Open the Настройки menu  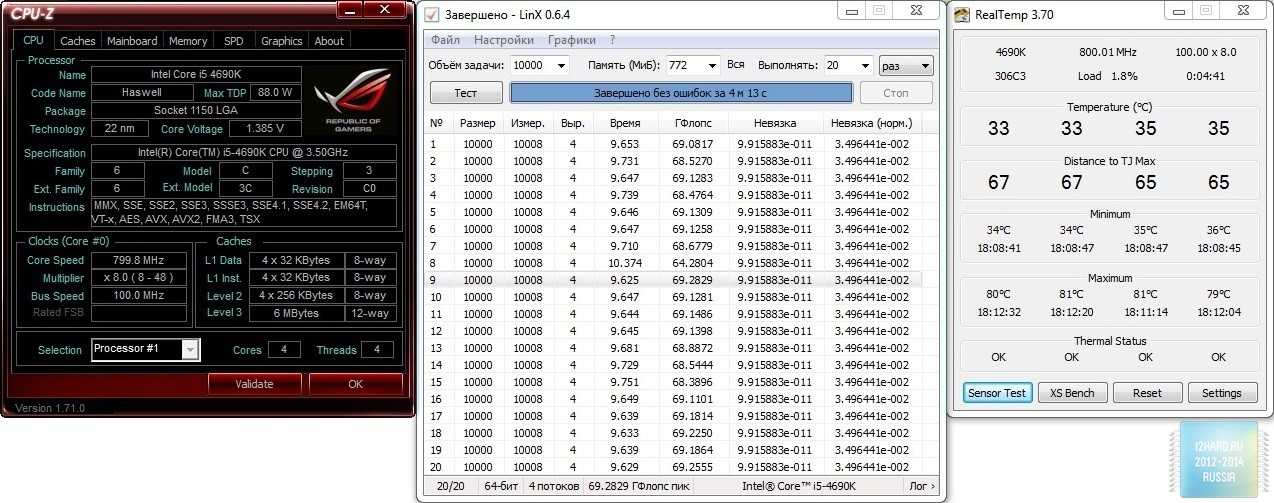coord(503,40)
